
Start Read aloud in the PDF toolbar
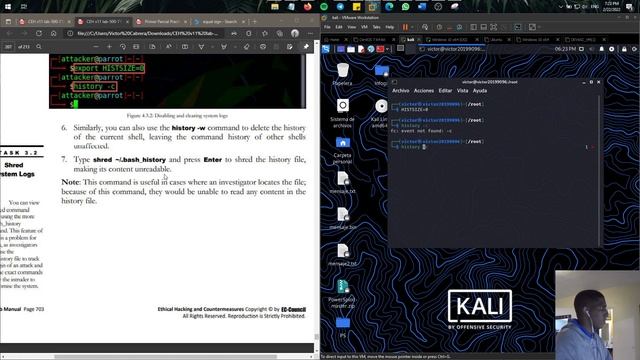169,47
